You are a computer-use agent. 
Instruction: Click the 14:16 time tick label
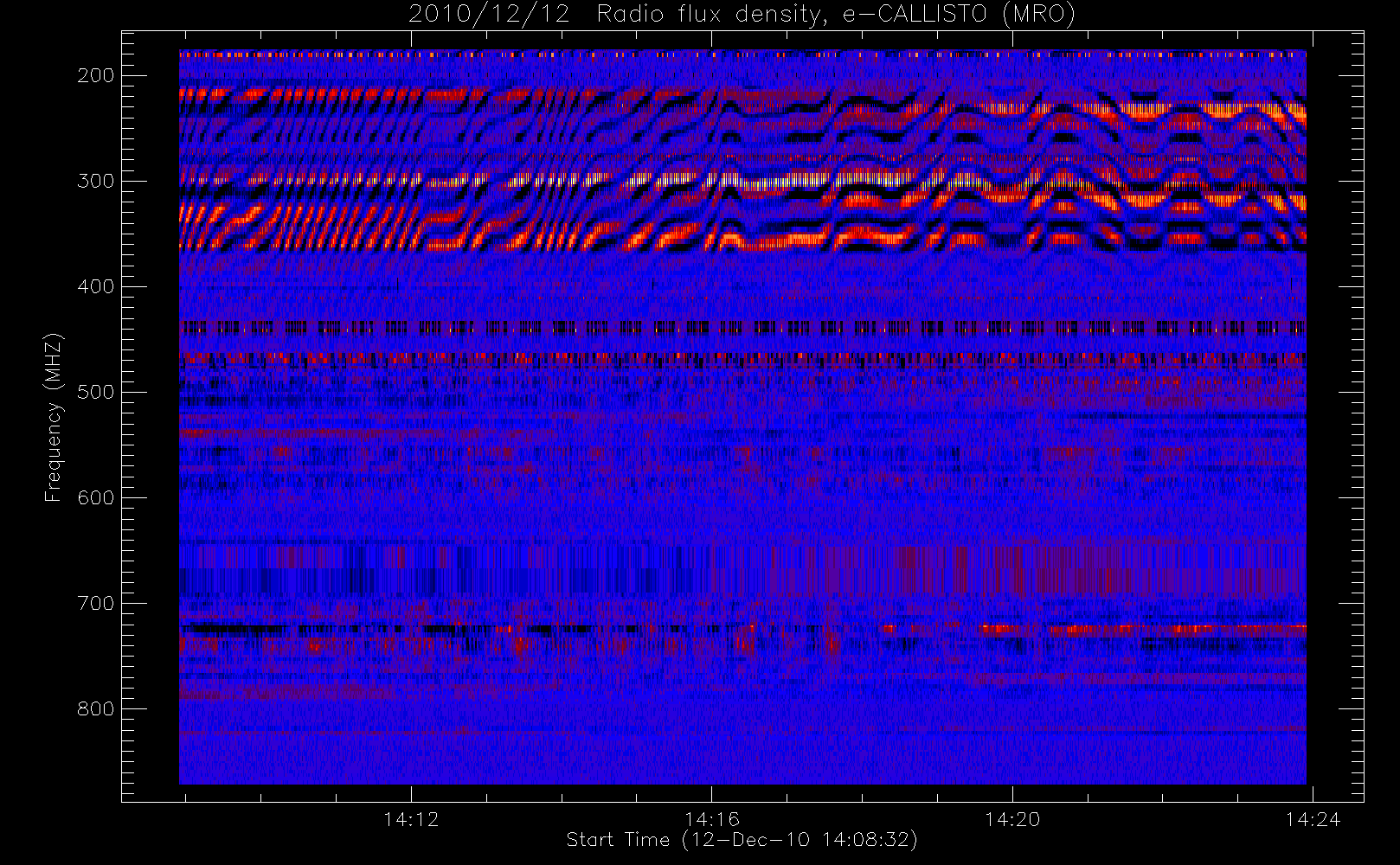click(711, 819)
